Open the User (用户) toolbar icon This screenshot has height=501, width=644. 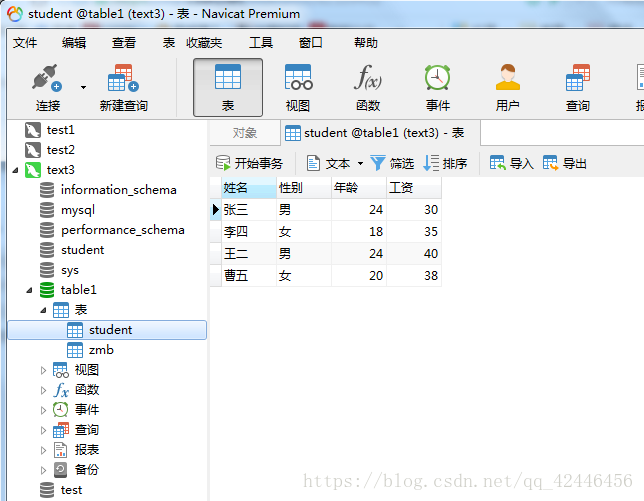(508, 77)
